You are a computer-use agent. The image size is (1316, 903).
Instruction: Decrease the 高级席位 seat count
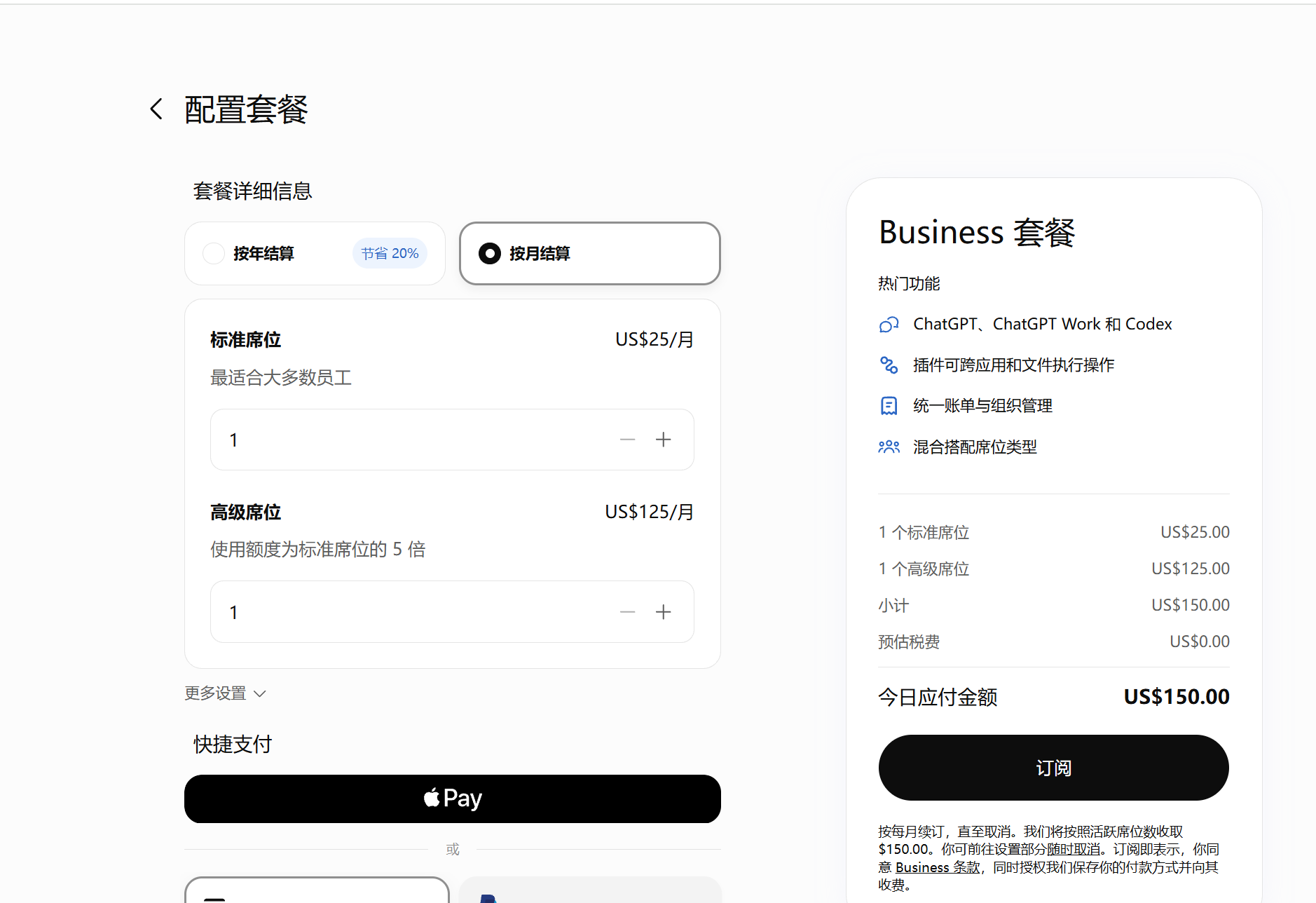[x=627, y=612]
